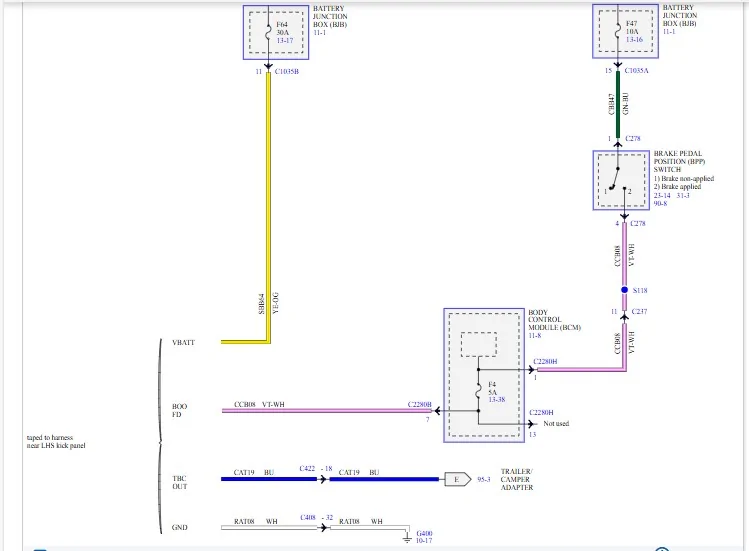Screen dimensions: 749x551
Task: Click ground label G400
Action: coord(424,533)
